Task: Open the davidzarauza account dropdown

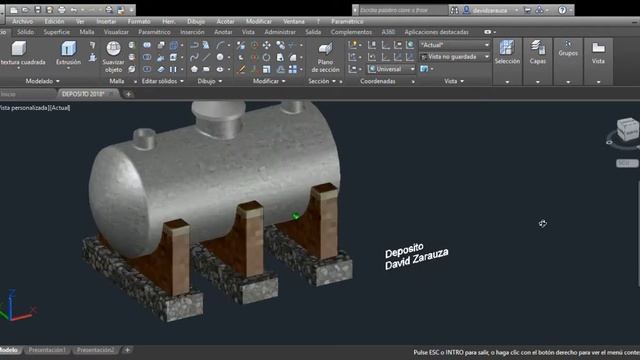Action: point(516,10)
